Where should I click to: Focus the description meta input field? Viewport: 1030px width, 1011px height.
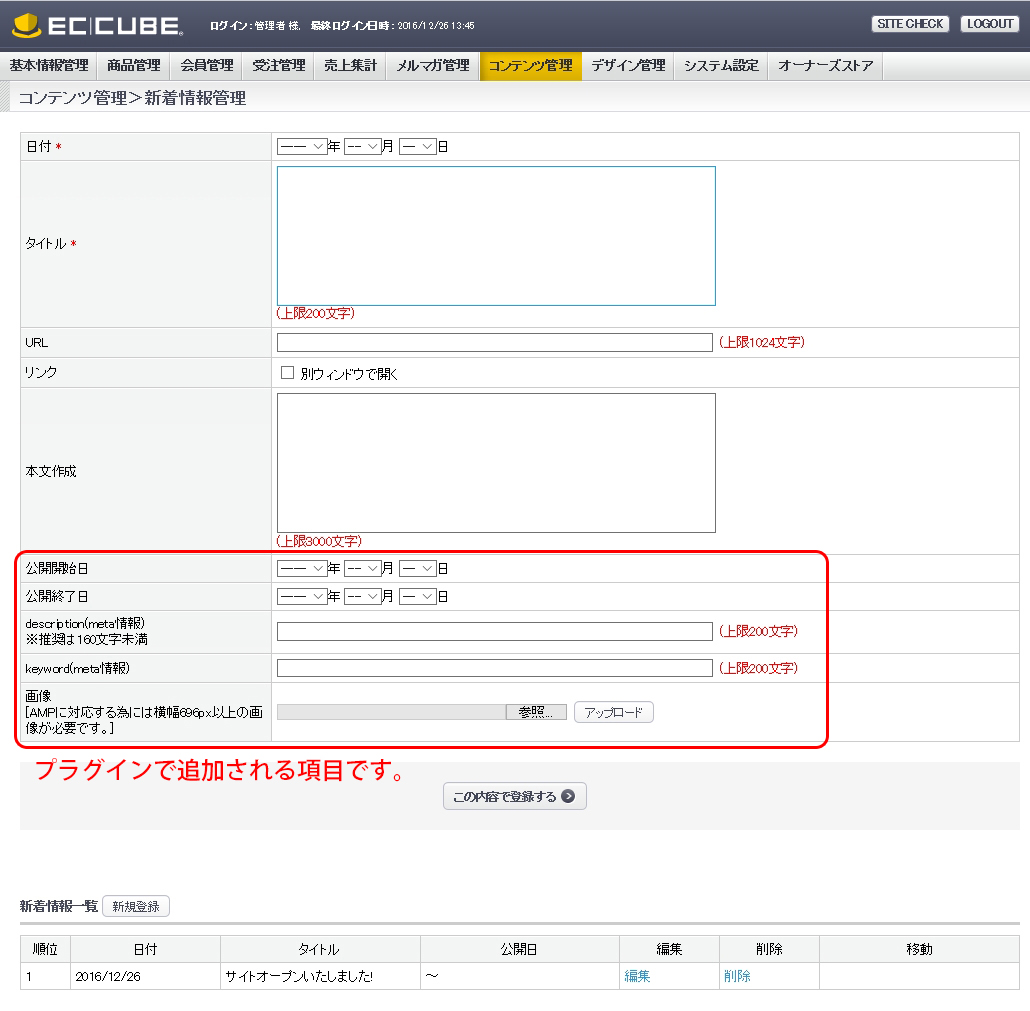pyautogui.click(x=495, y=631)
